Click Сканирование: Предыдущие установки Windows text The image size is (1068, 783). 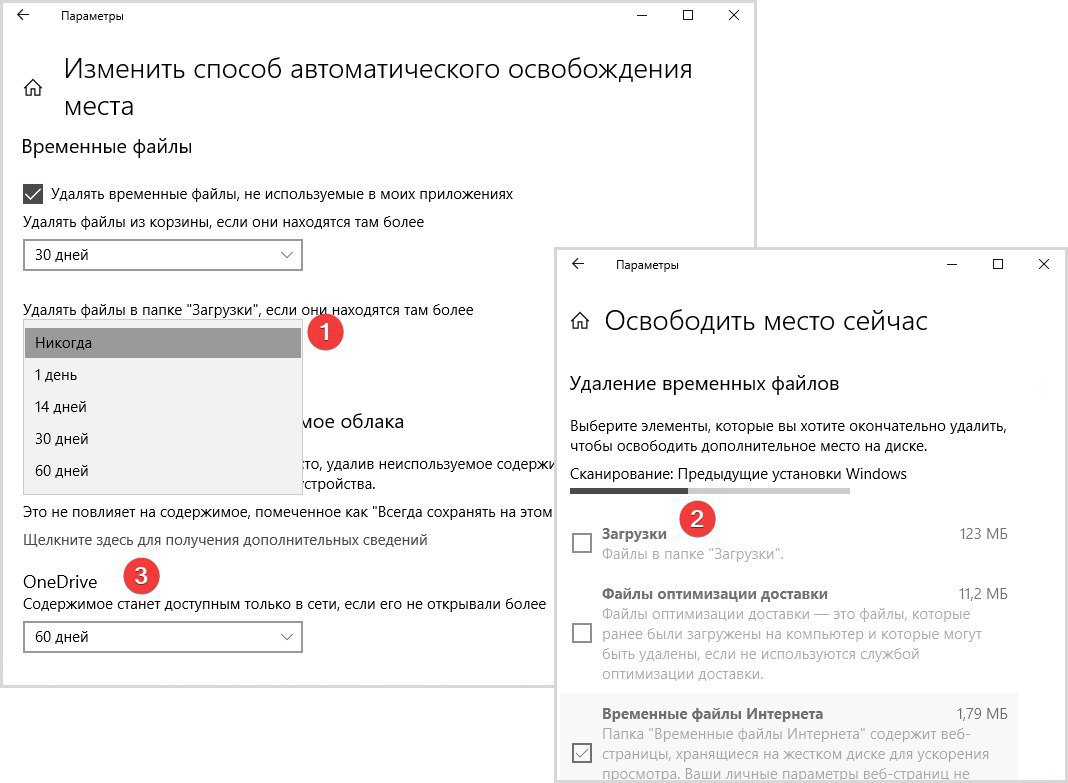pyautogui.click(x=738, y=474)
